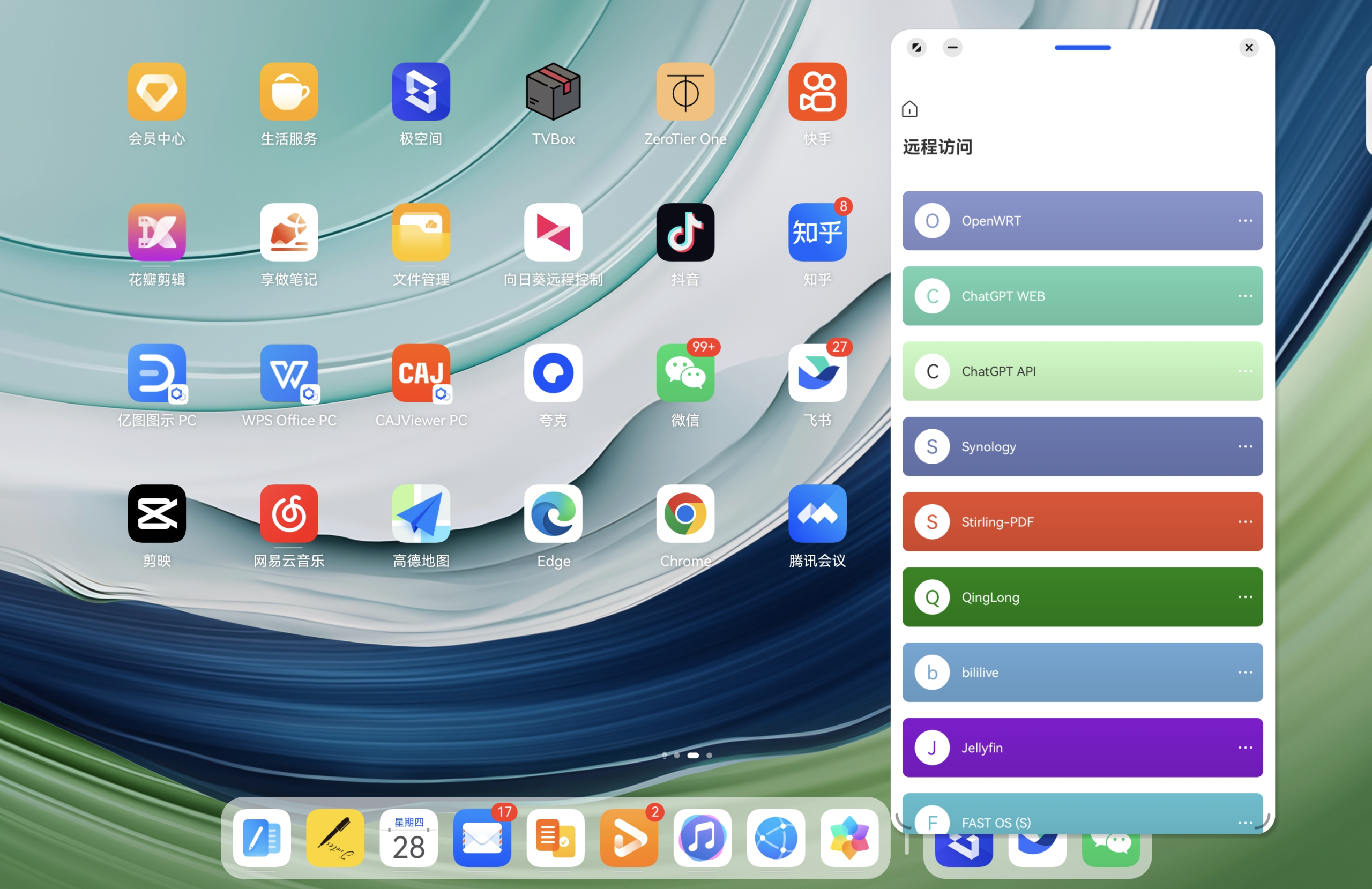Open the Mail app in dock
The width and height of the screenshot is (1372, 889).
coord(481,838)
